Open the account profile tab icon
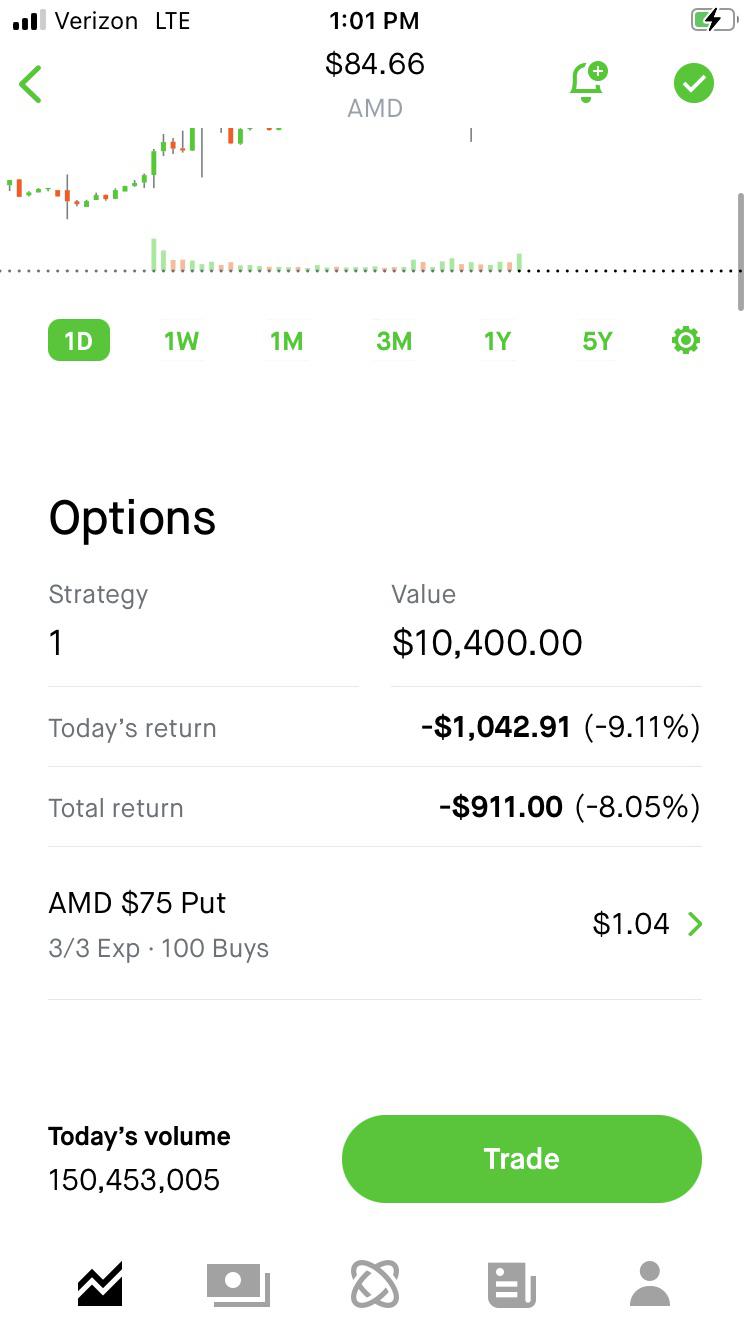 [x=650, y=1284]
